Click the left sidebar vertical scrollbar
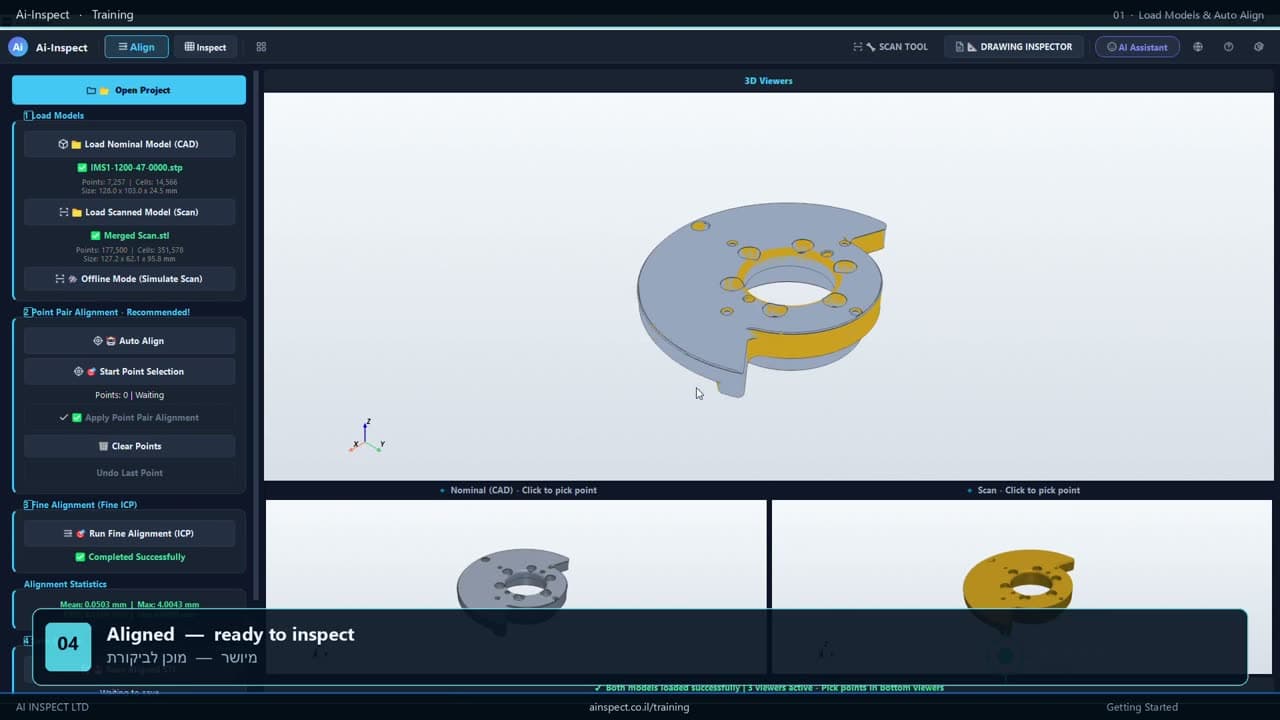 (x=257, y=335)
